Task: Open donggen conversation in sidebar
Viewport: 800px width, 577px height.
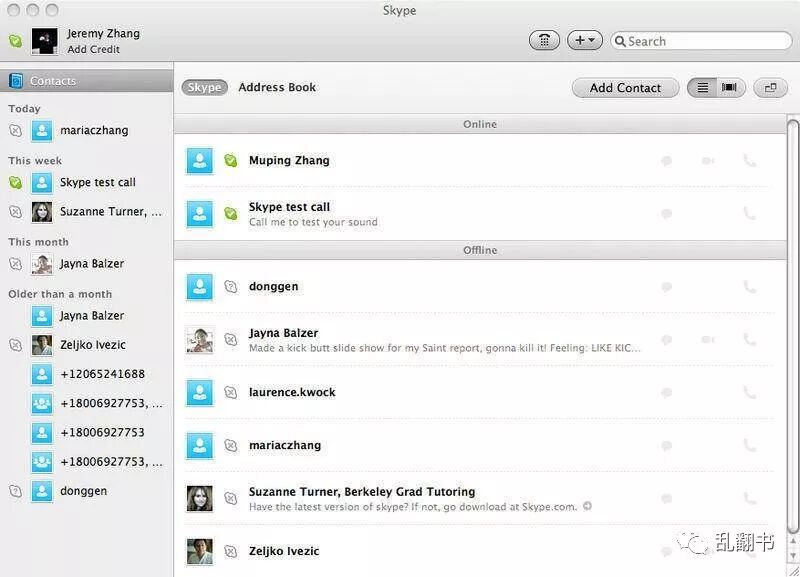Action: click(86, 491)
